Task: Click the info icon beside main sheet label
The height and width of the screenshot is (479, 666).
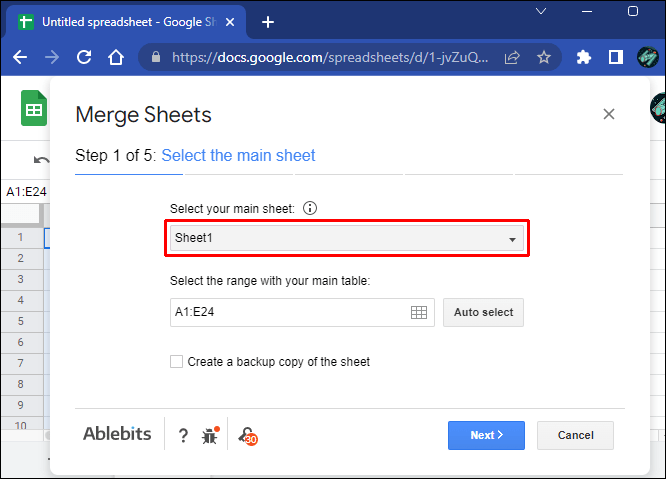Action: pyautogui.click(x=310, y=209)
